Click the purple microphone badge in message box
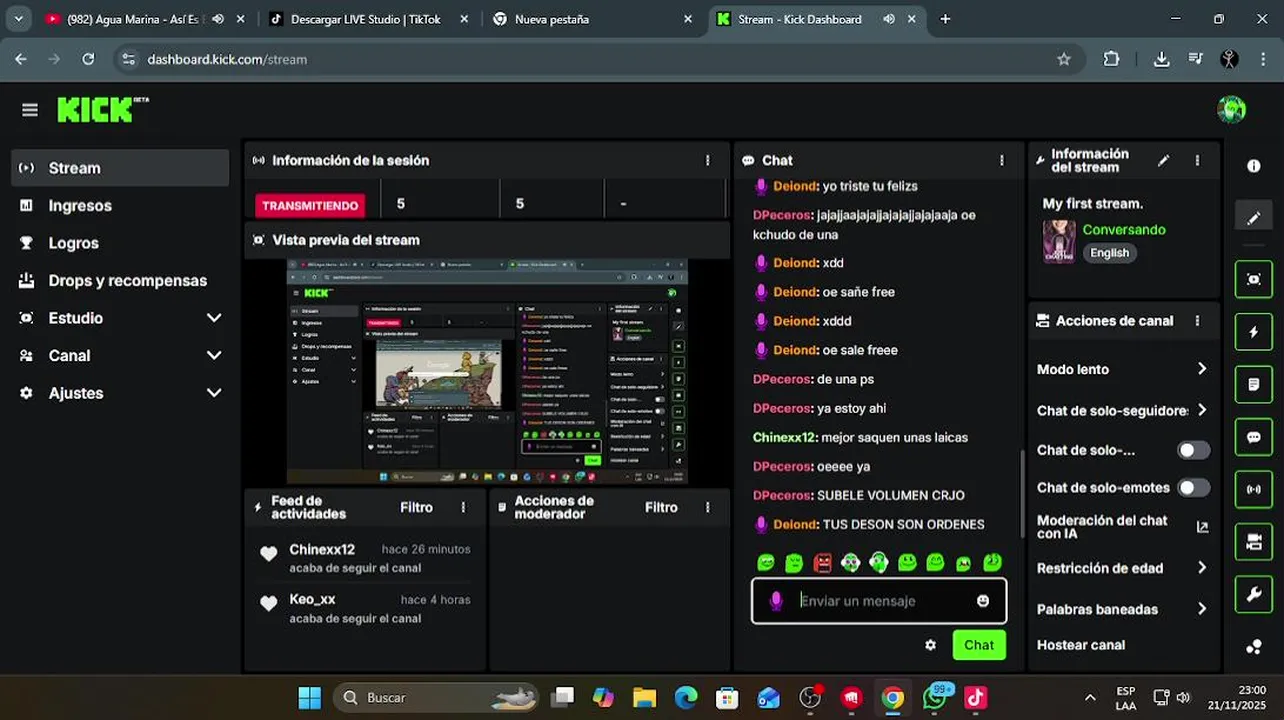 tap(775, 601)
